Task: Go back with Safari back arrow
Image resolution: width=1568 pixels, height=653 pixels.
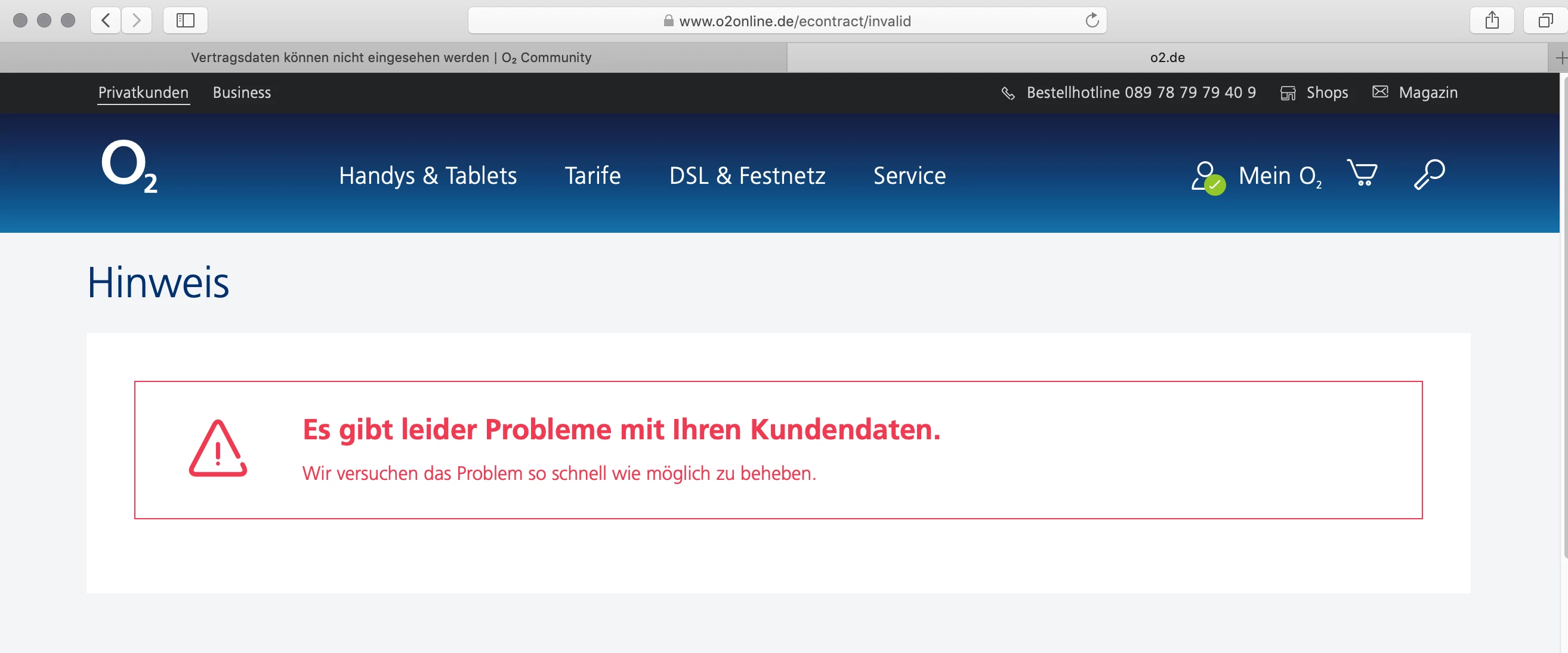Action: pos(106,21)
